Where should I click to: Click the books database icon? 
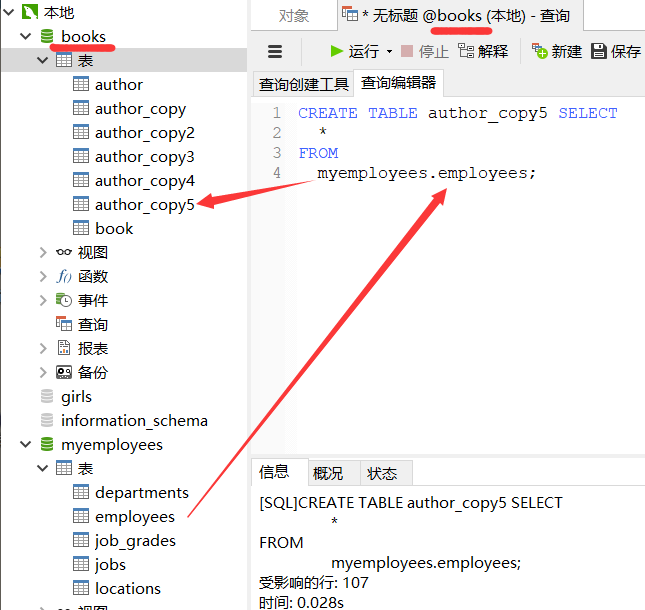[x=47, y=36]
